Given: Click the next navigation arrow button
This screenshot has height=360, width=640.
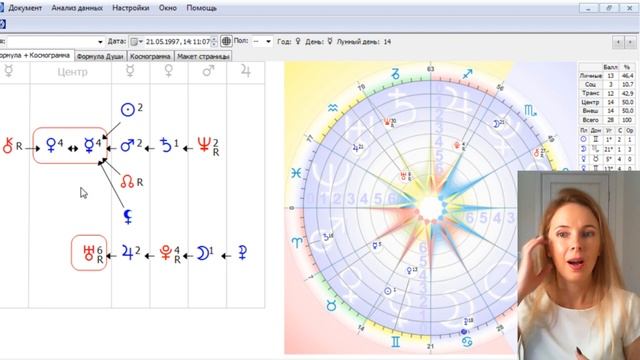Looking at the screenshot, I should click(x=631, y=42).
